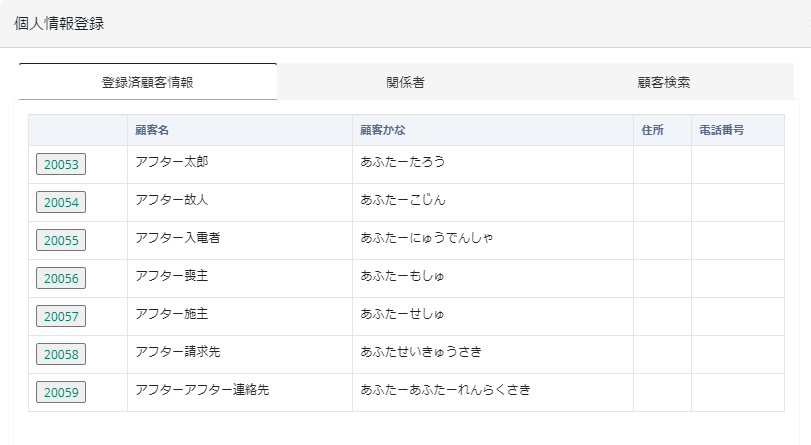Click the 顧客かな column header
811x445 pixels.
point(383,130)
